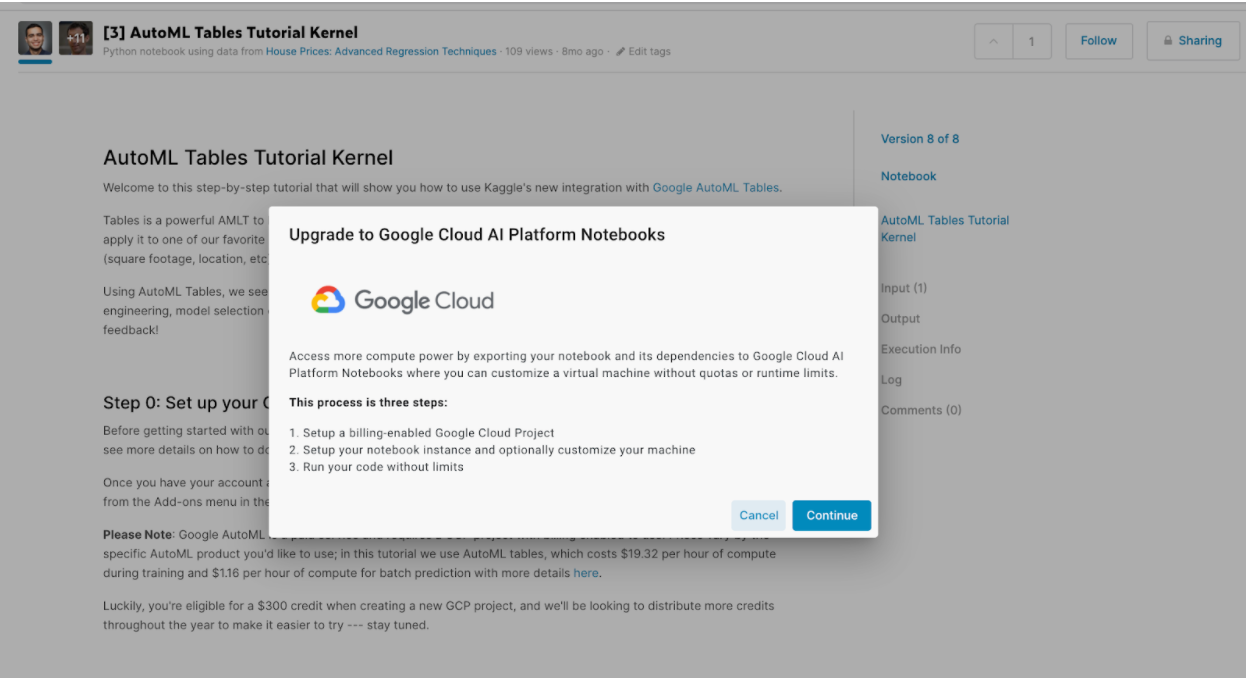Open the +11 collaborators avatar
This screenshot has height=678, width=1246.
point(76,38)
